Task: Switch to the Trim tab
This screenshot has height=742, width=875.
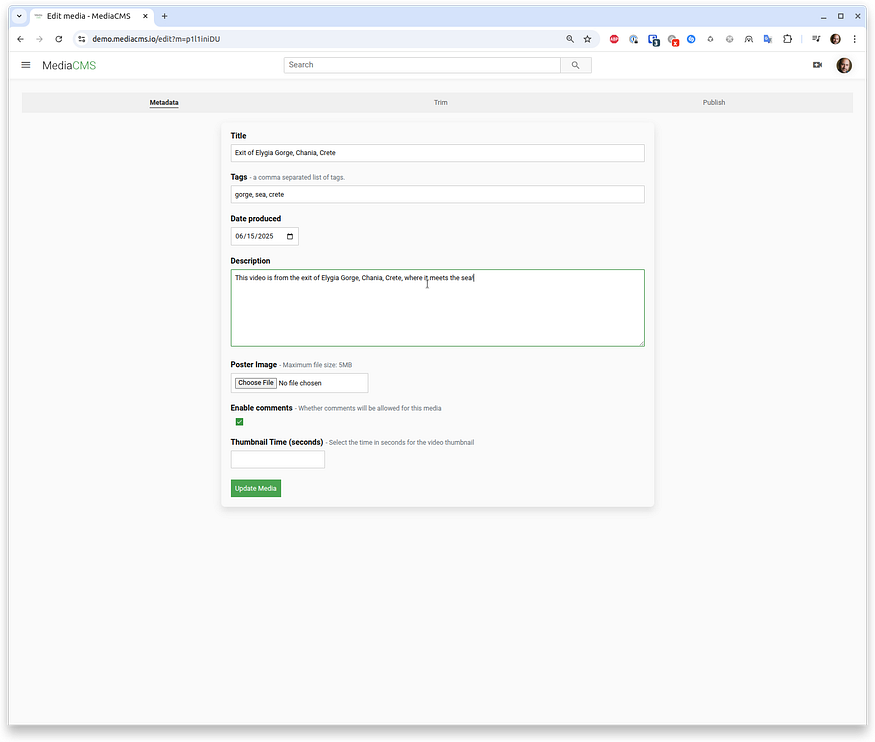Action: click(440, 101)
